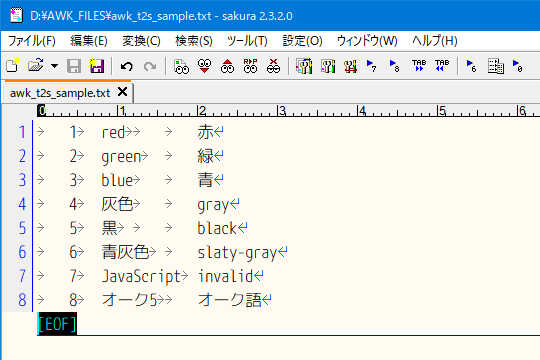Click the word 'invalid' in line 7

[x=225, y=276]
